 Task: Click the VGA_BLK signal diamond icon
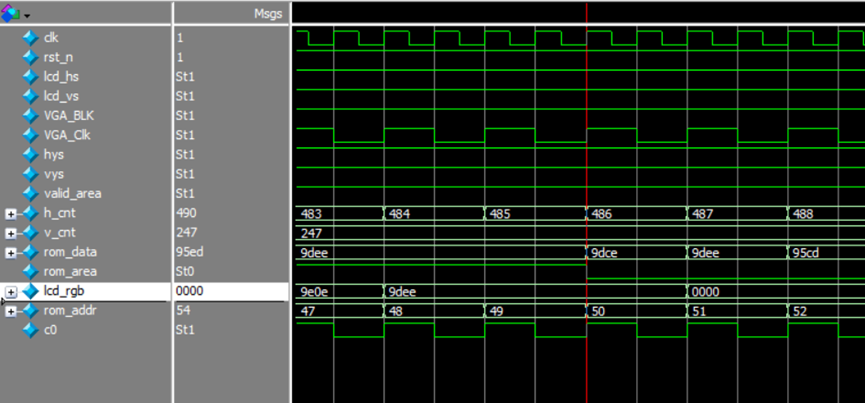(x=30, y=116)
